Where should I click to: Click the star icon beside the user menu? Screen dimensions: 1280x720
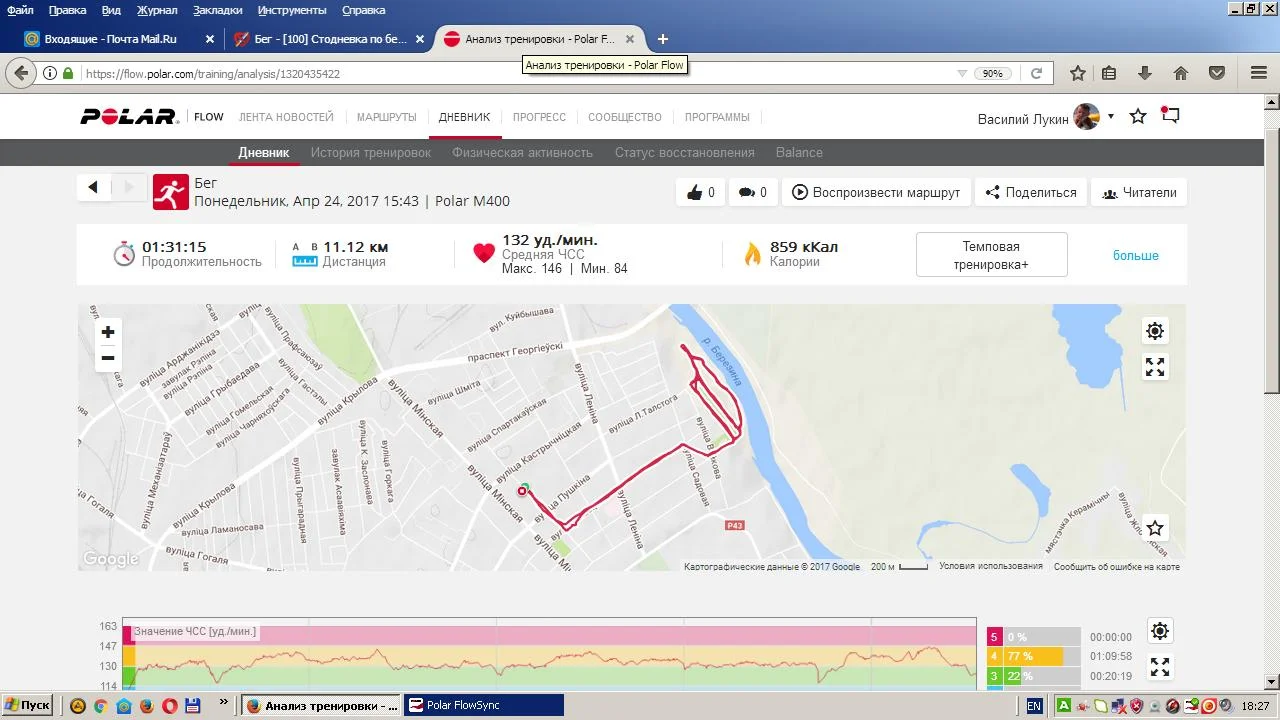[x=1138, y=116]
